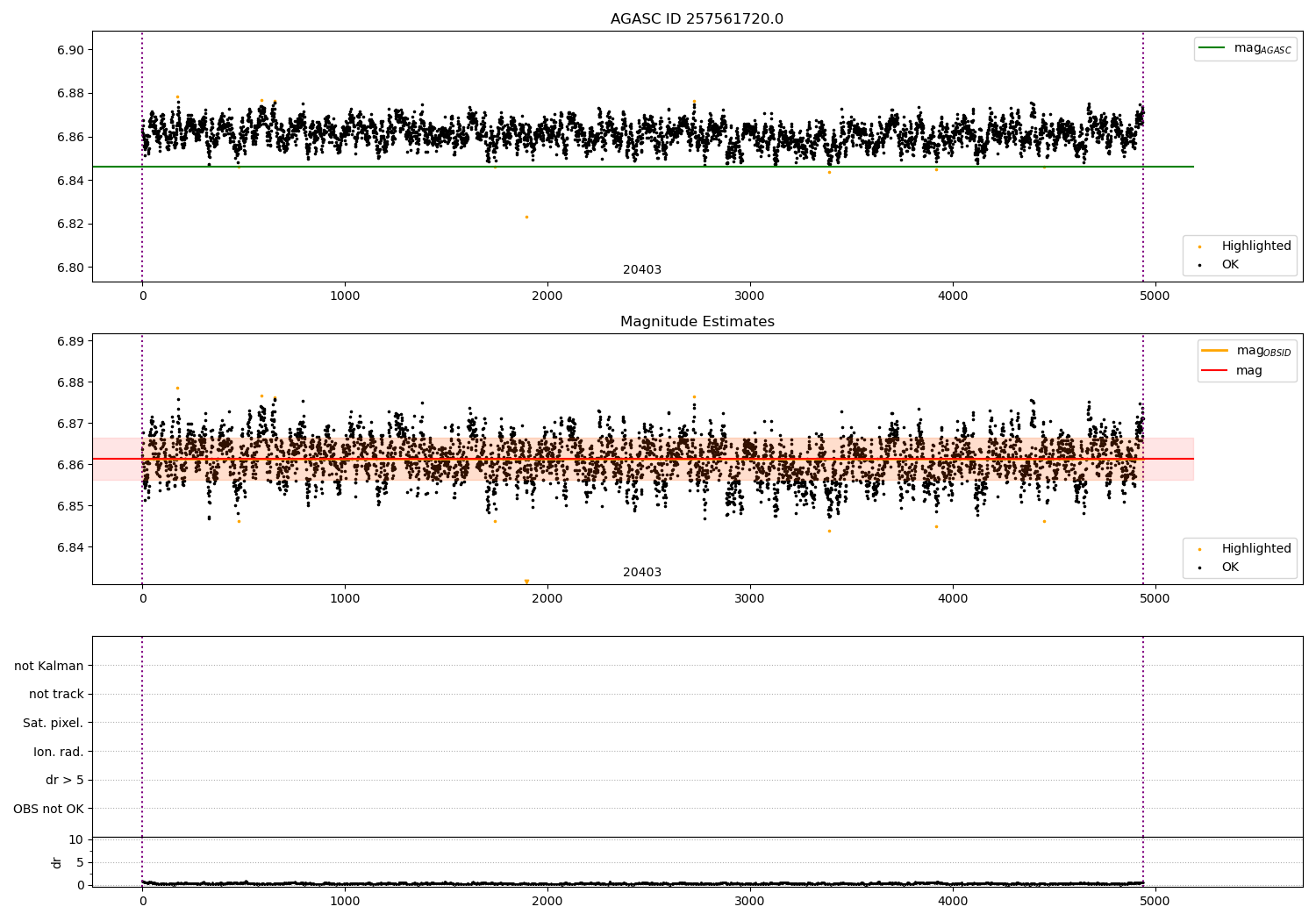
Task: Click the 'Sat. pixel.' row label
Action: 53,723
